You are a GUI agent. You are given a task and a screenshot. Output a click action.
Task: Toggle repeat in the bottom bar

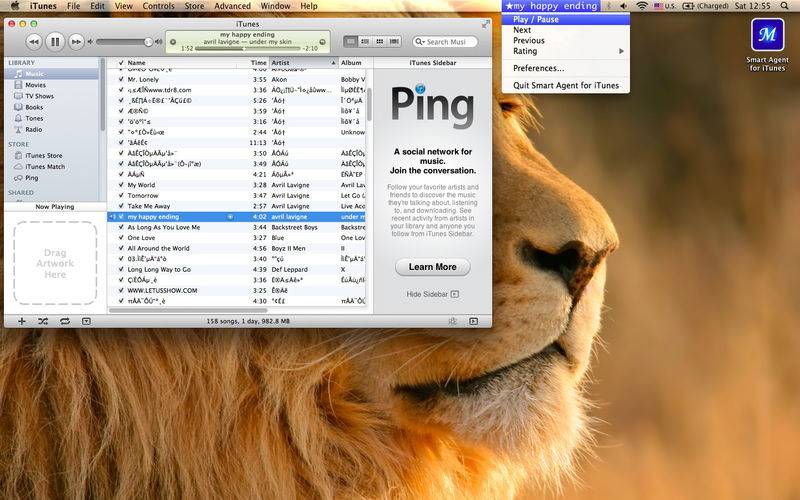(x=64, y=321)
